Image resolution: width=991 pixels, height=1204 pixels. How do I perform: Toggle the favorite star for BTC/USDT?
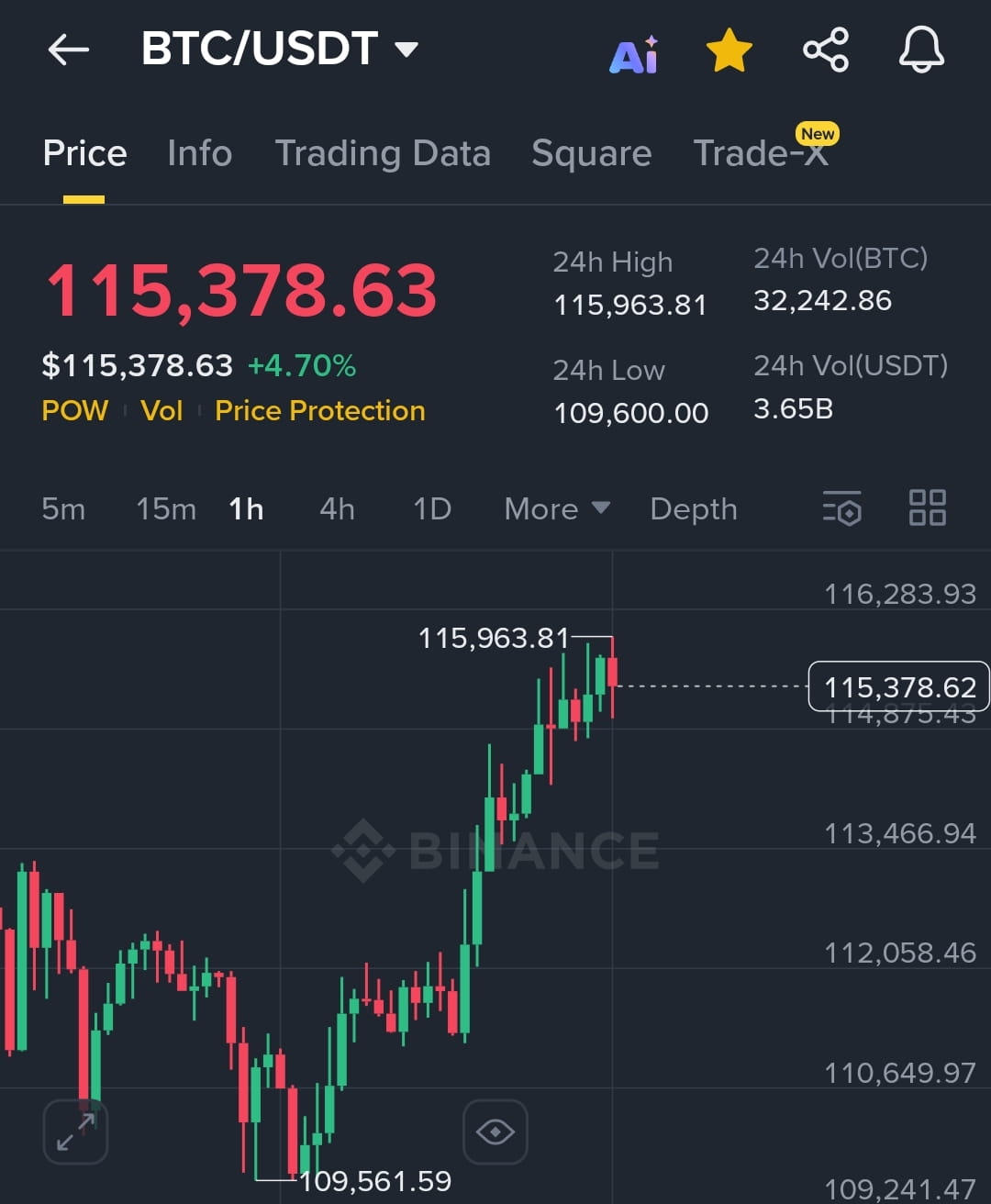click(x=729, y=50)
